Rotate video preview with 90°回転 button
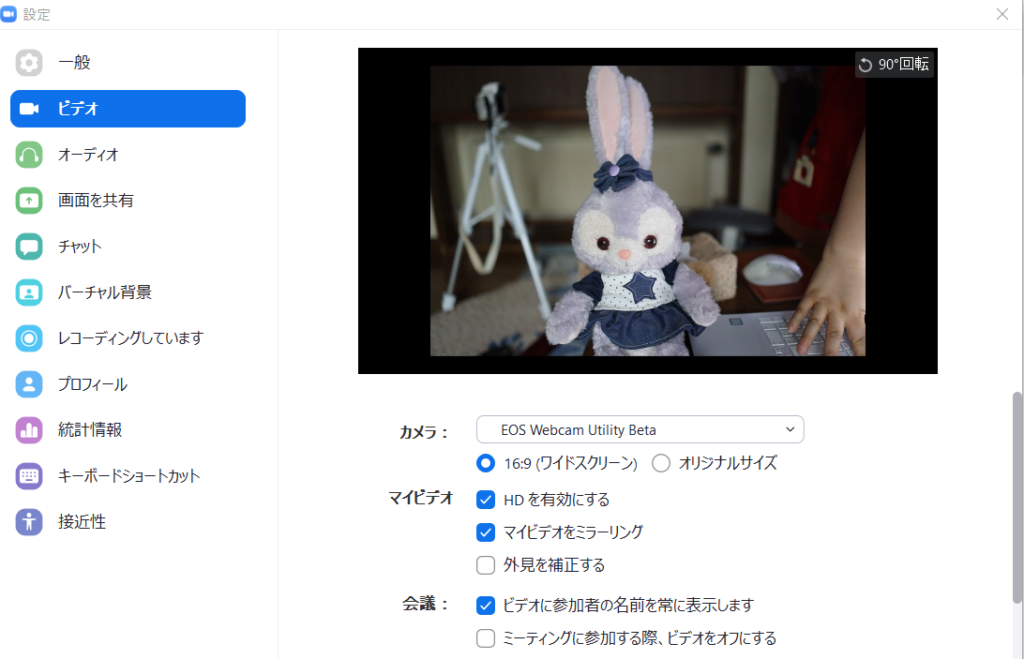The image size is (1024, 659). [x=894, y=64]
